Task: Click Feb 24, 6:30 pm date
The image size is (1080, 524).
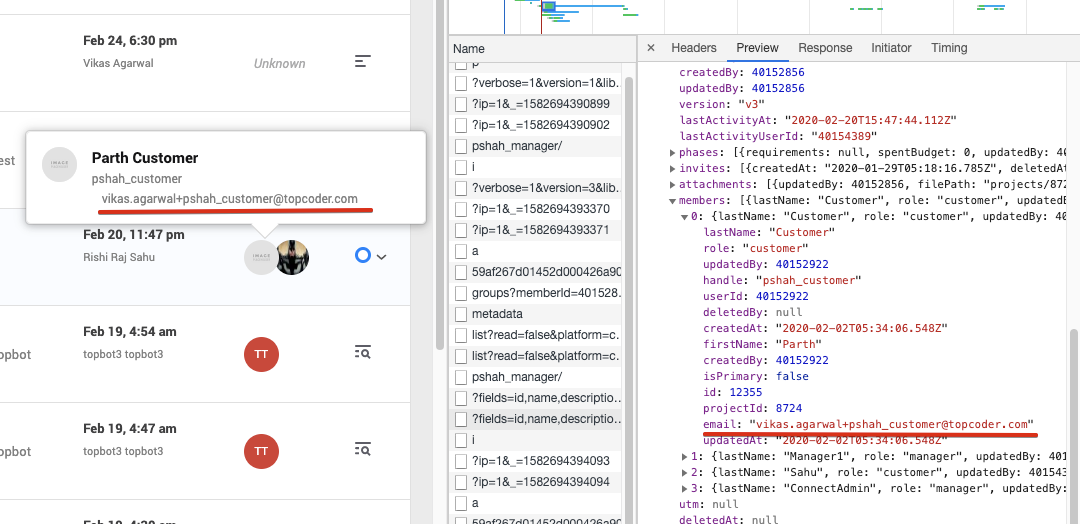Action: [130, 41]
